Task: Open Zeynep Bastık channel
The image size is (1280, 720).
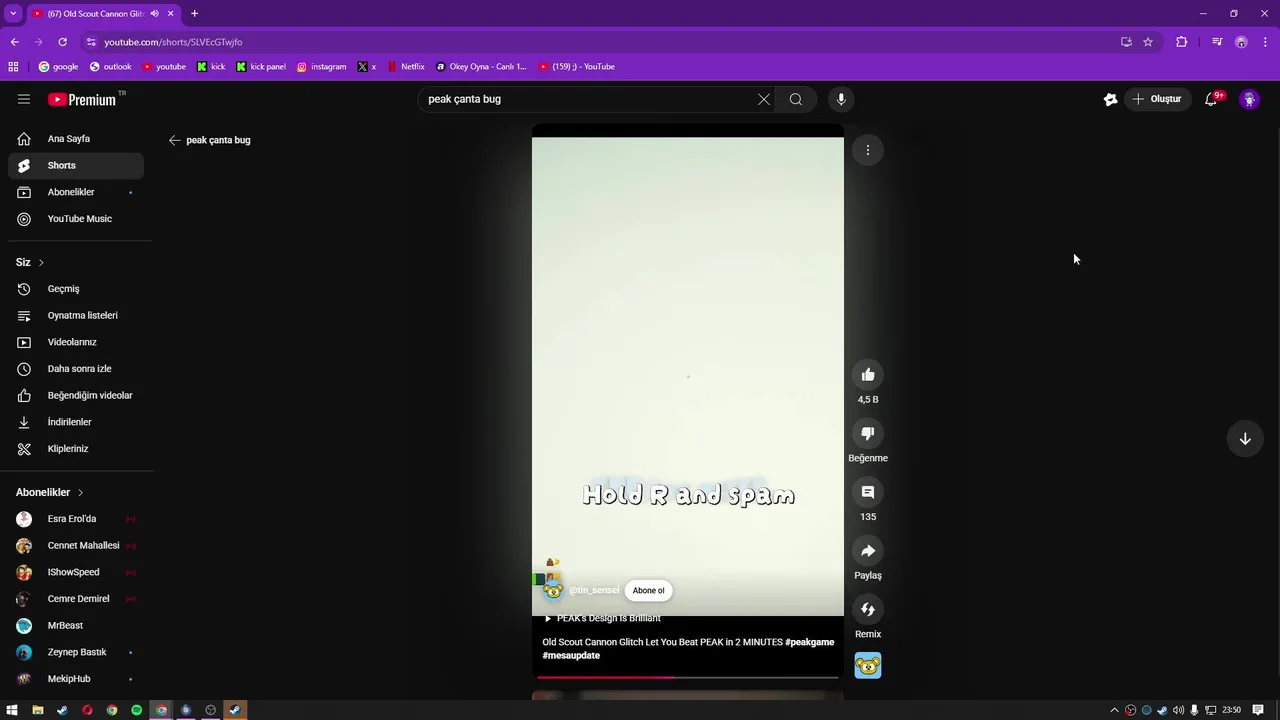Action: [x=76, y=652]
